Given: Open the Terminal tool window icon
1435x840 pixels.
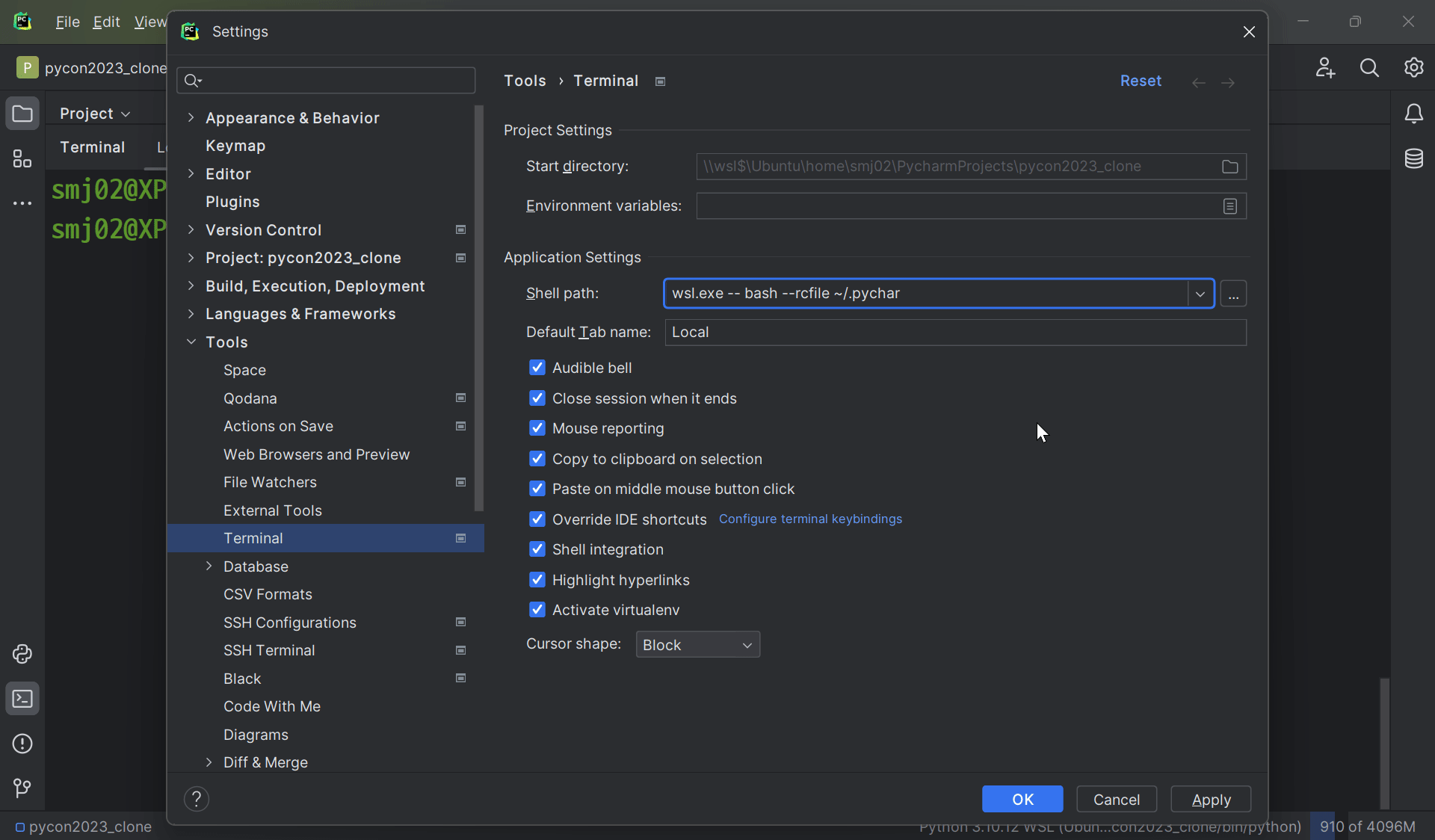Looking at the screenshot, I should [x=22, y=699].
